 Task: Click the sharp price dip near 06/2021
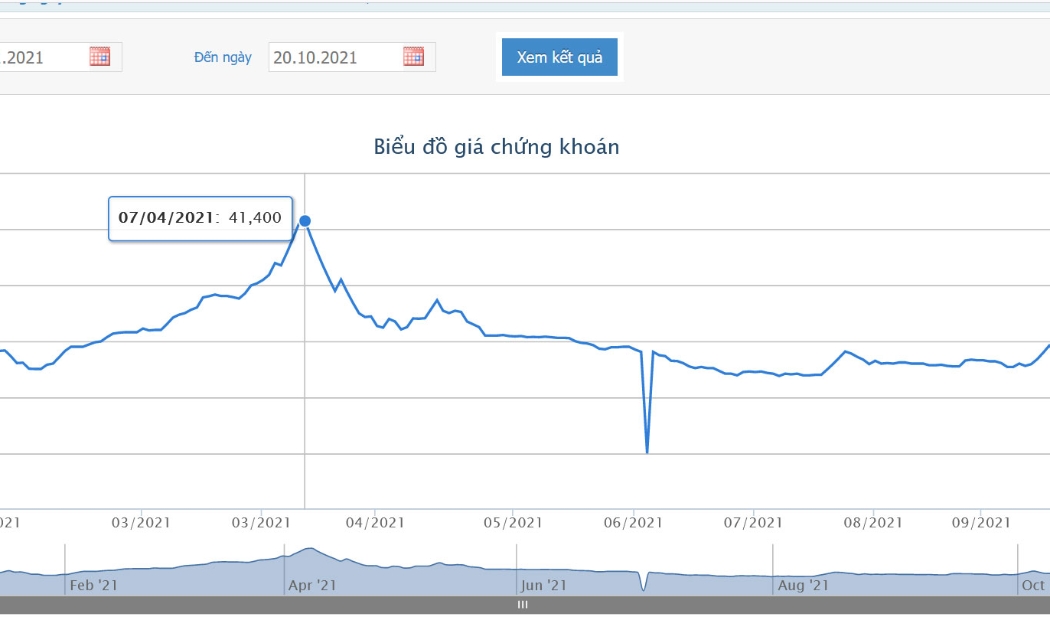pyautogui.click(x=647, y=453)
